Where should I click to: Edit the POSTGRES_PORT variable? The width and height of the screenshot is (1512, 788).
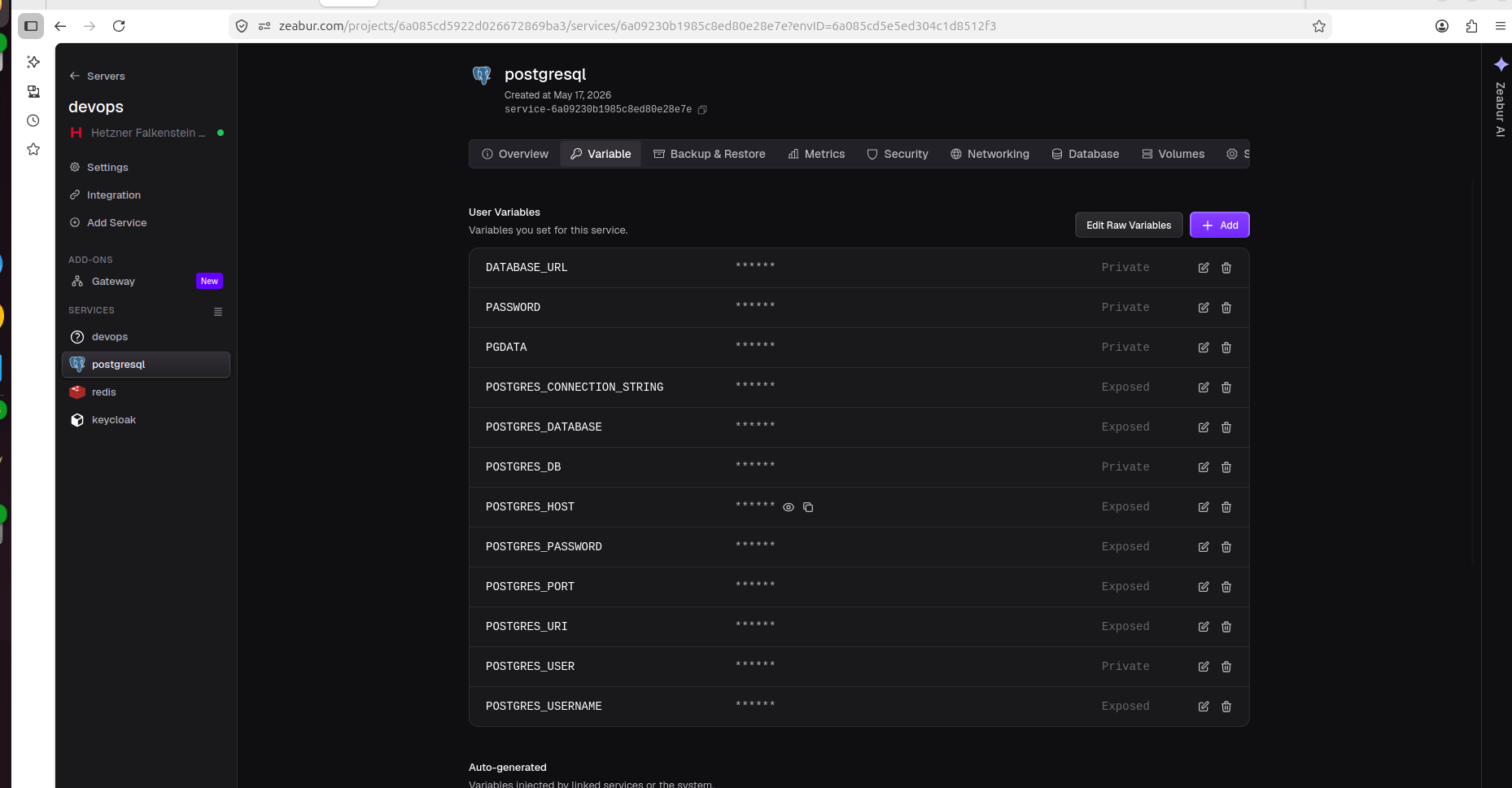[x=1204, y=587]
